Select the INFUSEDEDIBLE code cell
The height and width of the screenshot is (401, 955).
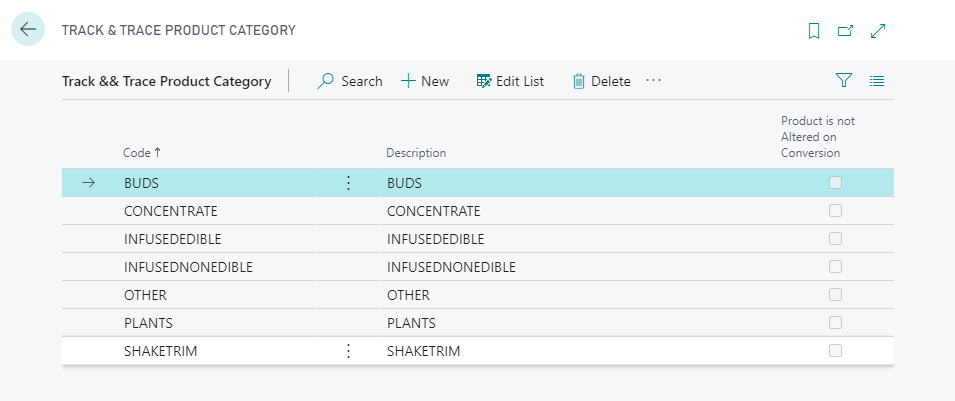pyautogui.click(x=172, y=239)
